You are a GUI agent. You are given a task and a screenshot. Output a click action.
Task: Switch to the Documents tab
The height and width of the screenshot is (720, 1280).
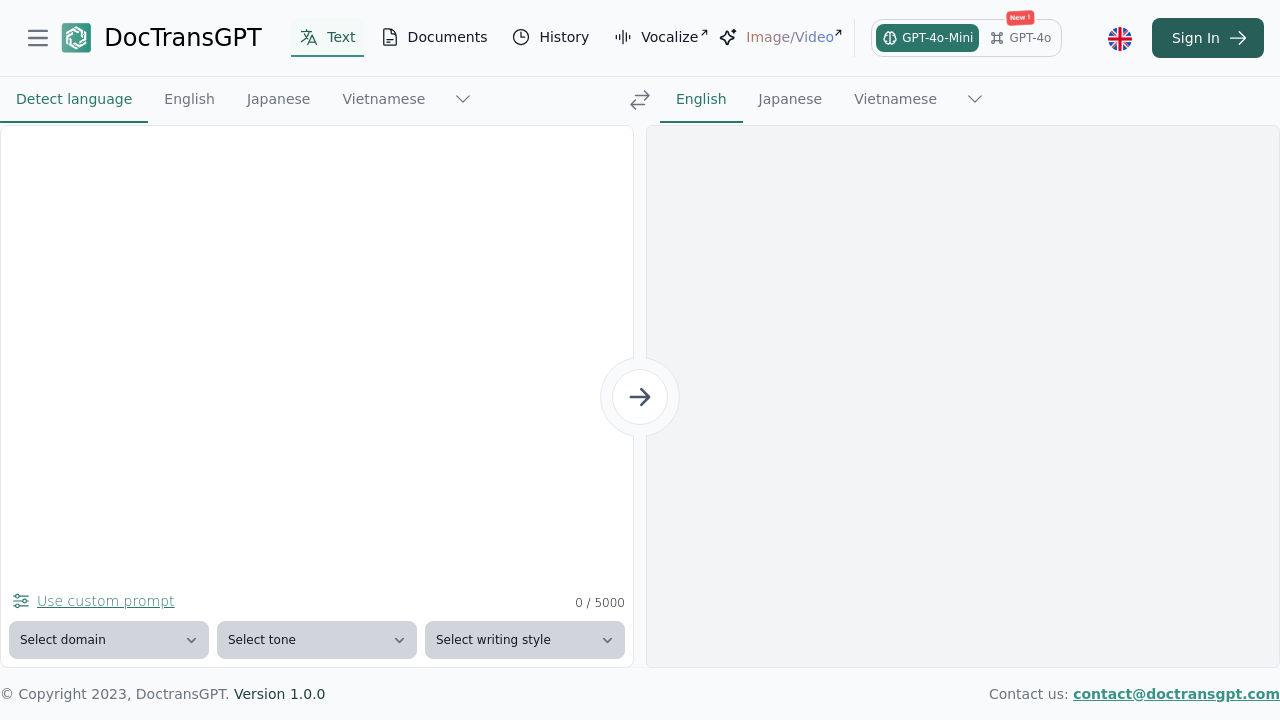[434, 37]
